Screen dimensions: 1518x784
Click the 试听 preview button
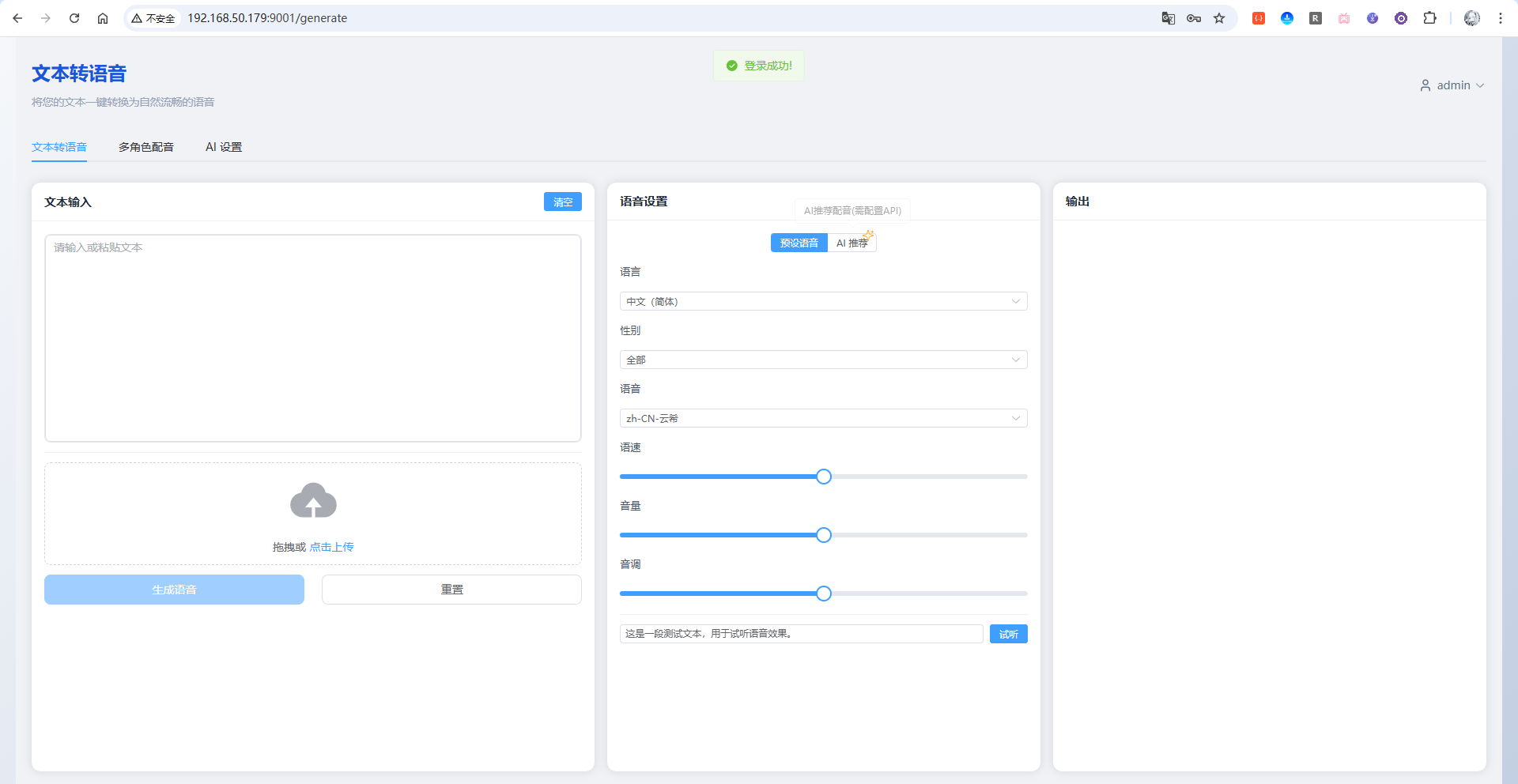[x=1008, y=634]
